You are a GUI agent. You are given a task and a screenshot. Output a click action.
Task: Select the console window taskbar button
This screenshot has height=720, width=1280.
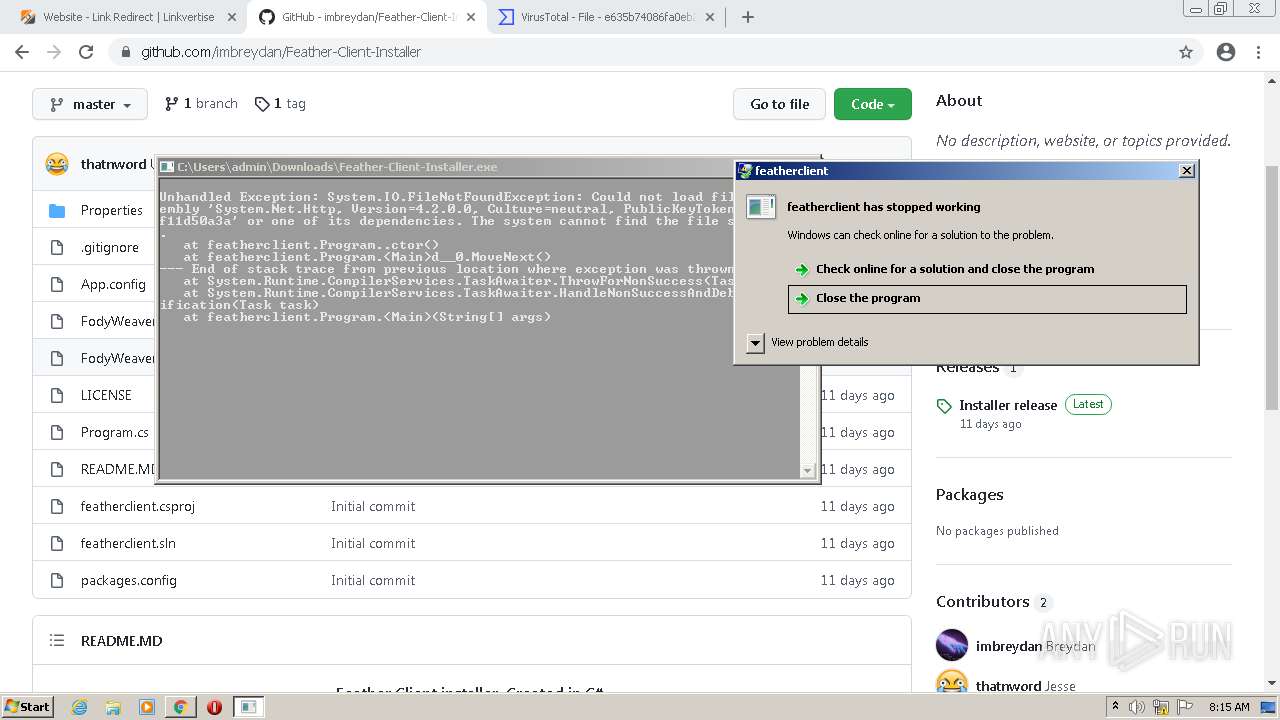[249, 707]
